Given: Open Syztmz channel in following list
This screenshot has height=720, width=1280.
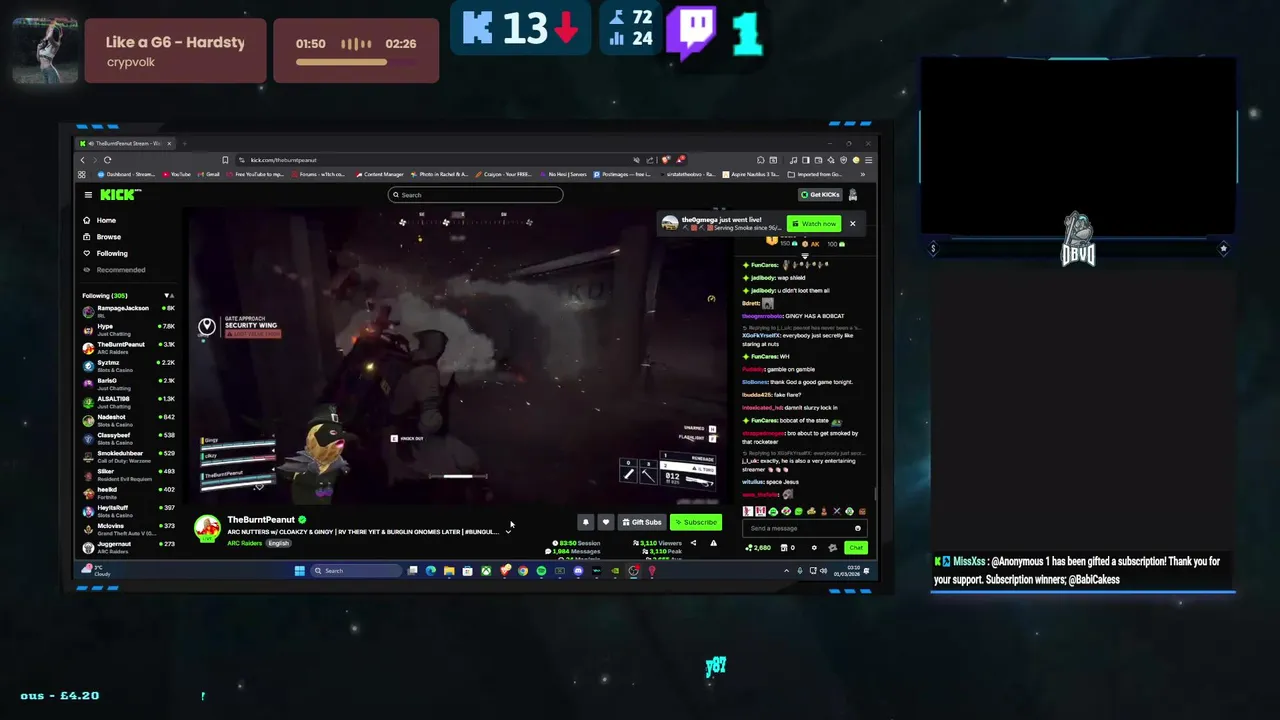Looking at the screenshot, I should click(x=128, y=365).
